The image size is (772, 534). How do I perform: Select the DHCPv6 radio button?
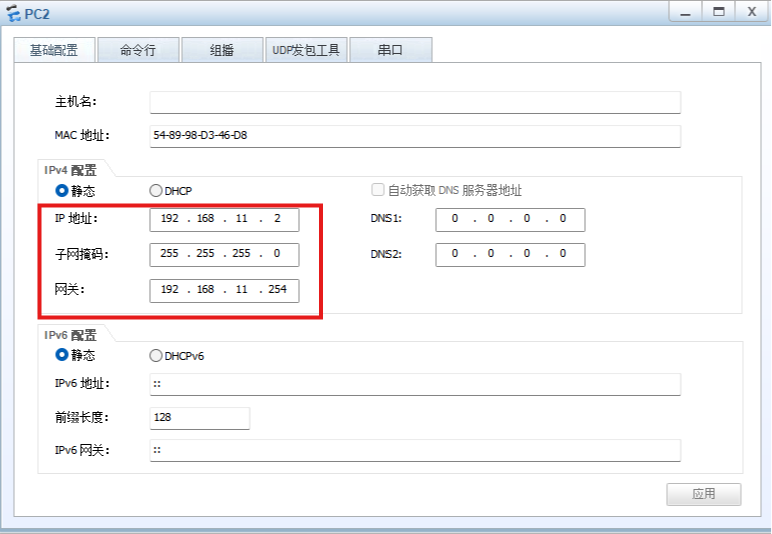[x=156, y=355]
